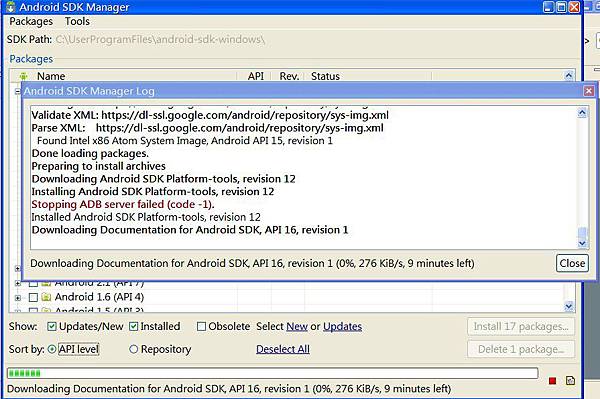Screen dimensions: 600x399
Task: Click the 'Parse XML' log line
Action: (207, 128)
